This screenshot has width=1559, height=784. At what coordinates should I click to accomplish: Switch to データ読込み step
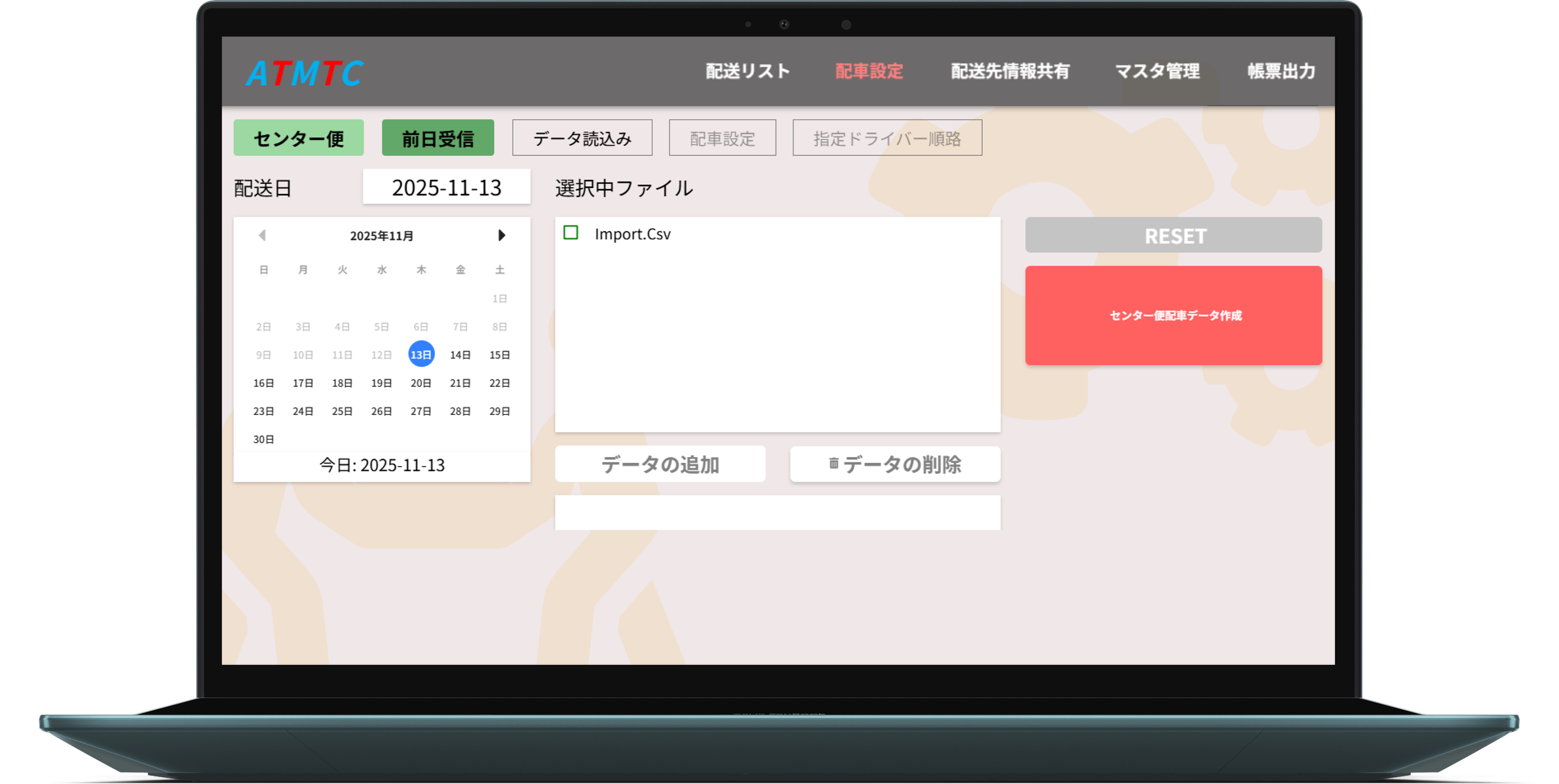pyautogui.click(x=582, y=138)
